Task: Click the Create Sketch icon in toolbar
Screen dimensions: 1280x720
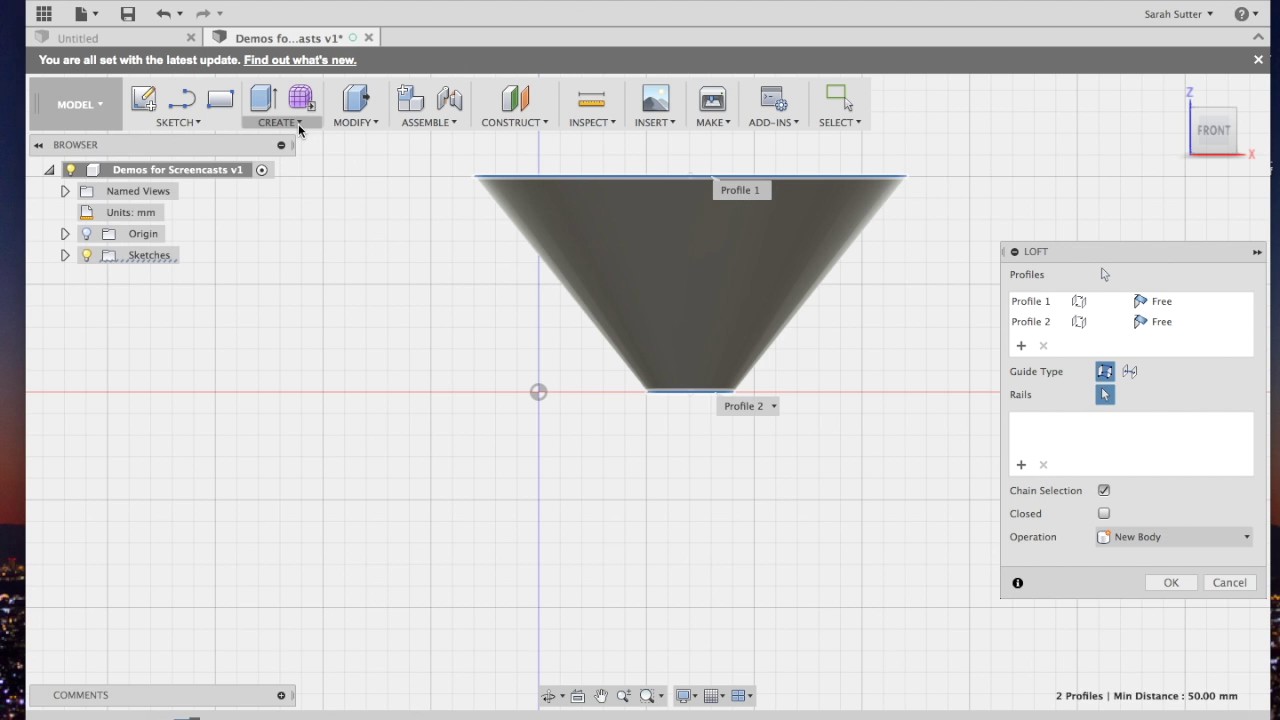Action: pos(143,98)
